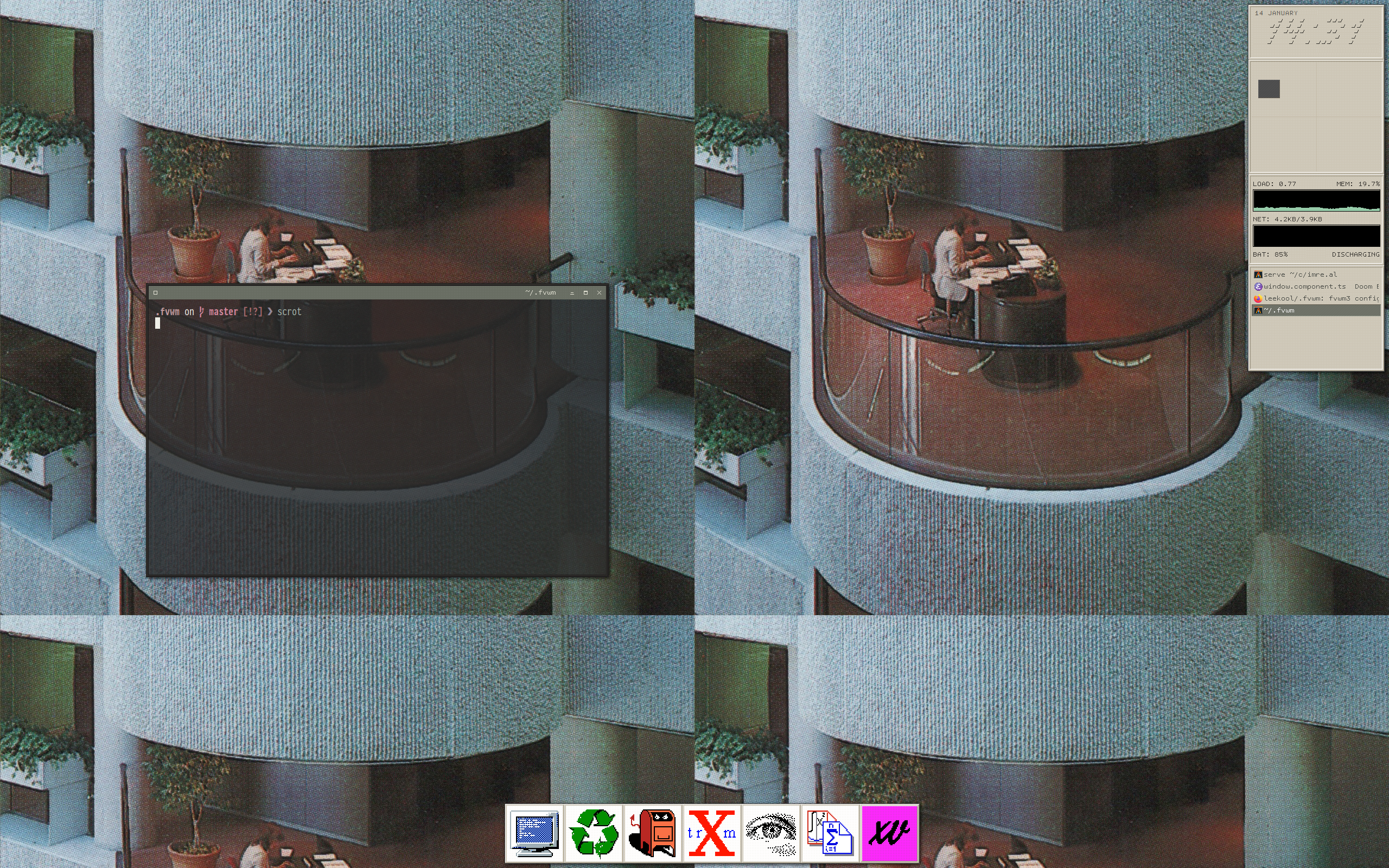Switch to "serve ~/c/imre.al" window entry
Viewport: 1389px width, 868px height.
click(1300, 275)
